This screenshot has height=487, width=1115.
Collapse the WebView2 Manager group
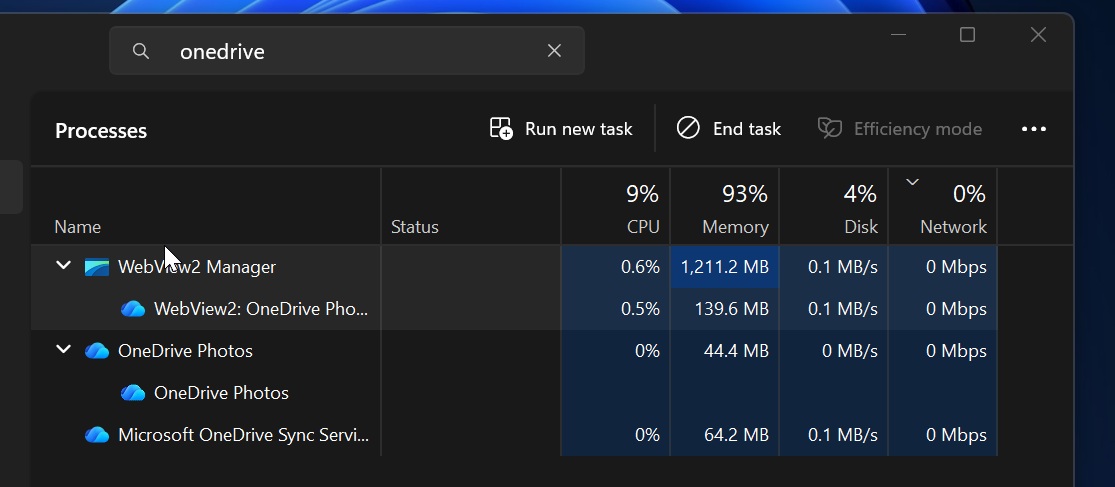tap(63, 265)
